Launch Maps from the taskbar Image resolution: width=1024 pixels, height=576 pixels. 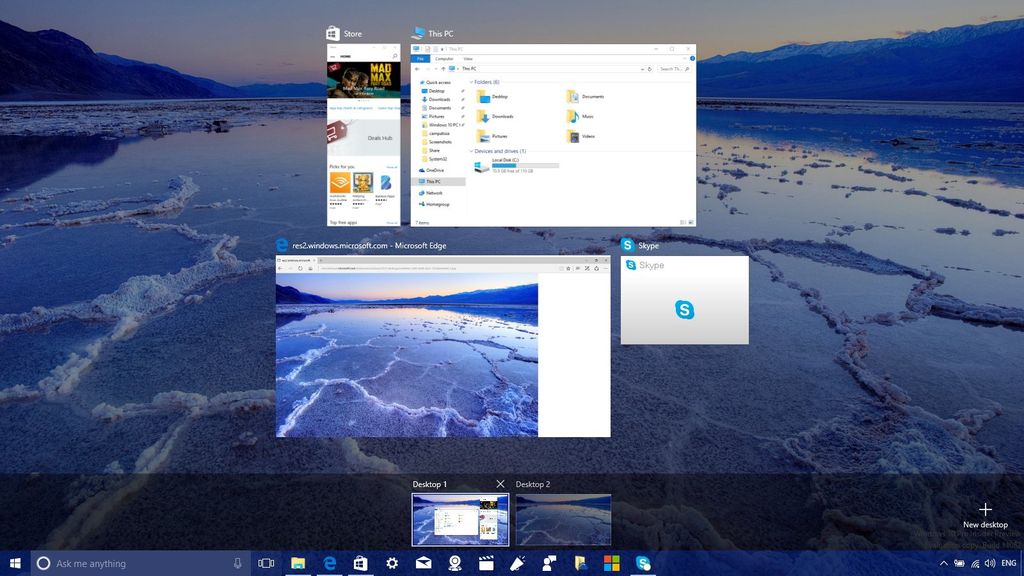[456, 563]
